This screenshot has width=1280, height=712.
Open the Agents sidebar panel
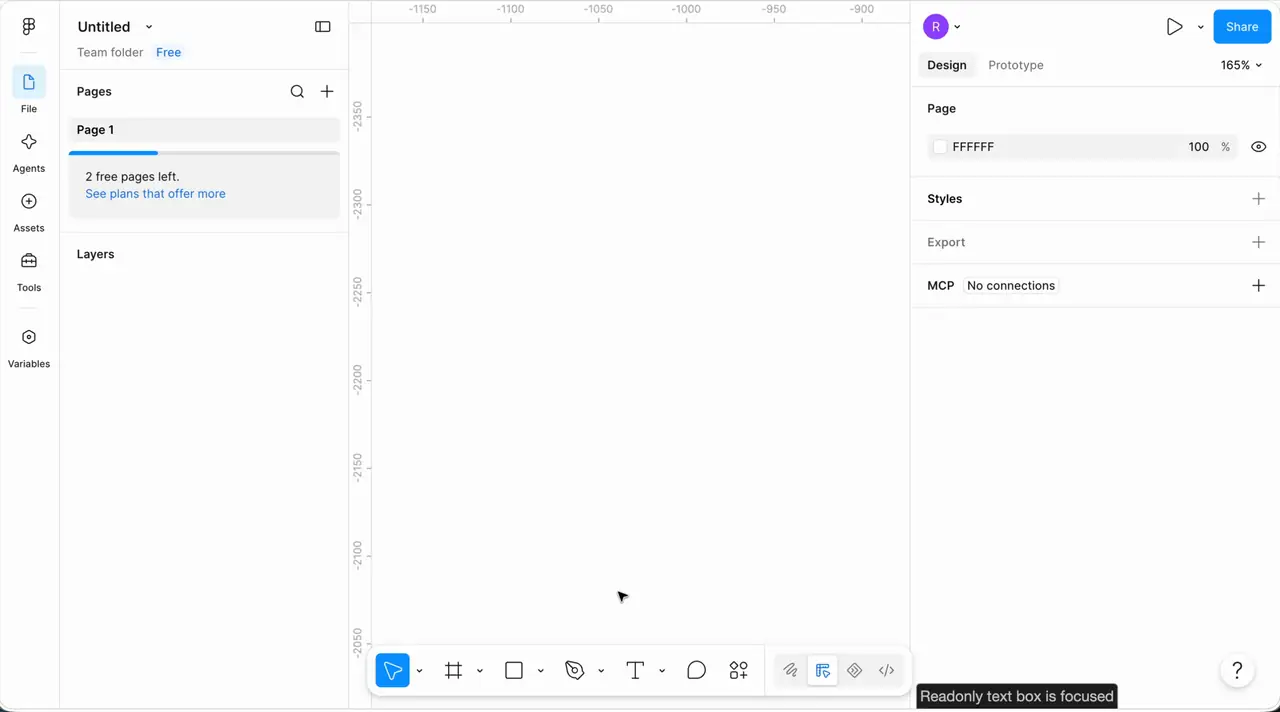point(29,150)
